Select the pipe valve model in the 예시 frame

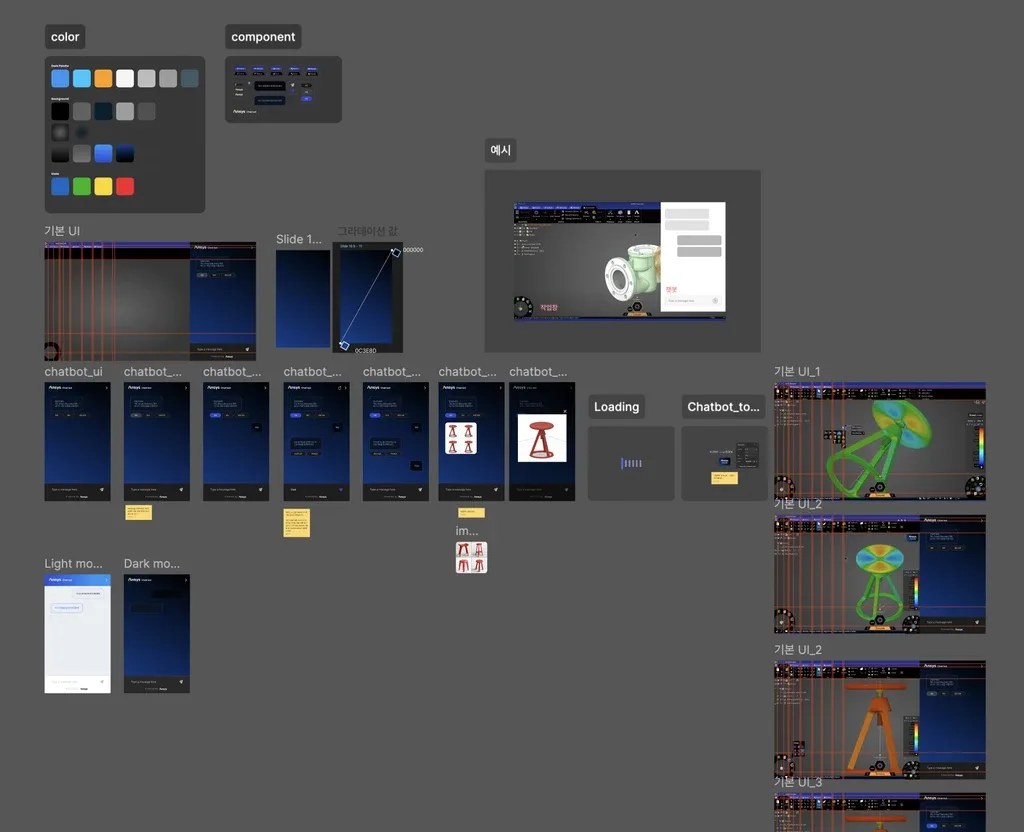[633, 273]
